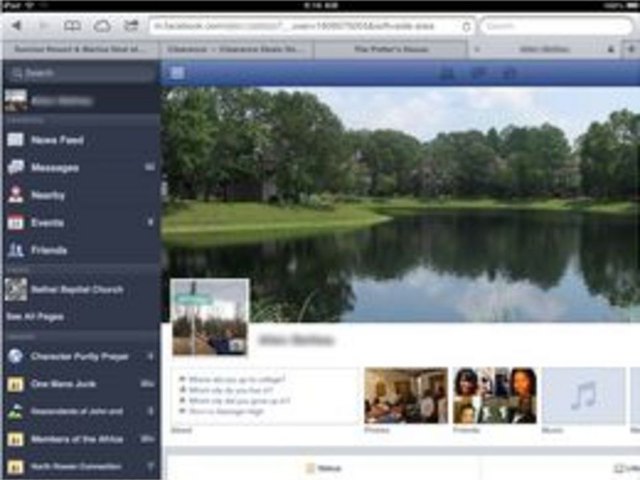Open Descendants of John group
This screenshot has height=480, width=640.
click(x=81, y=411)
